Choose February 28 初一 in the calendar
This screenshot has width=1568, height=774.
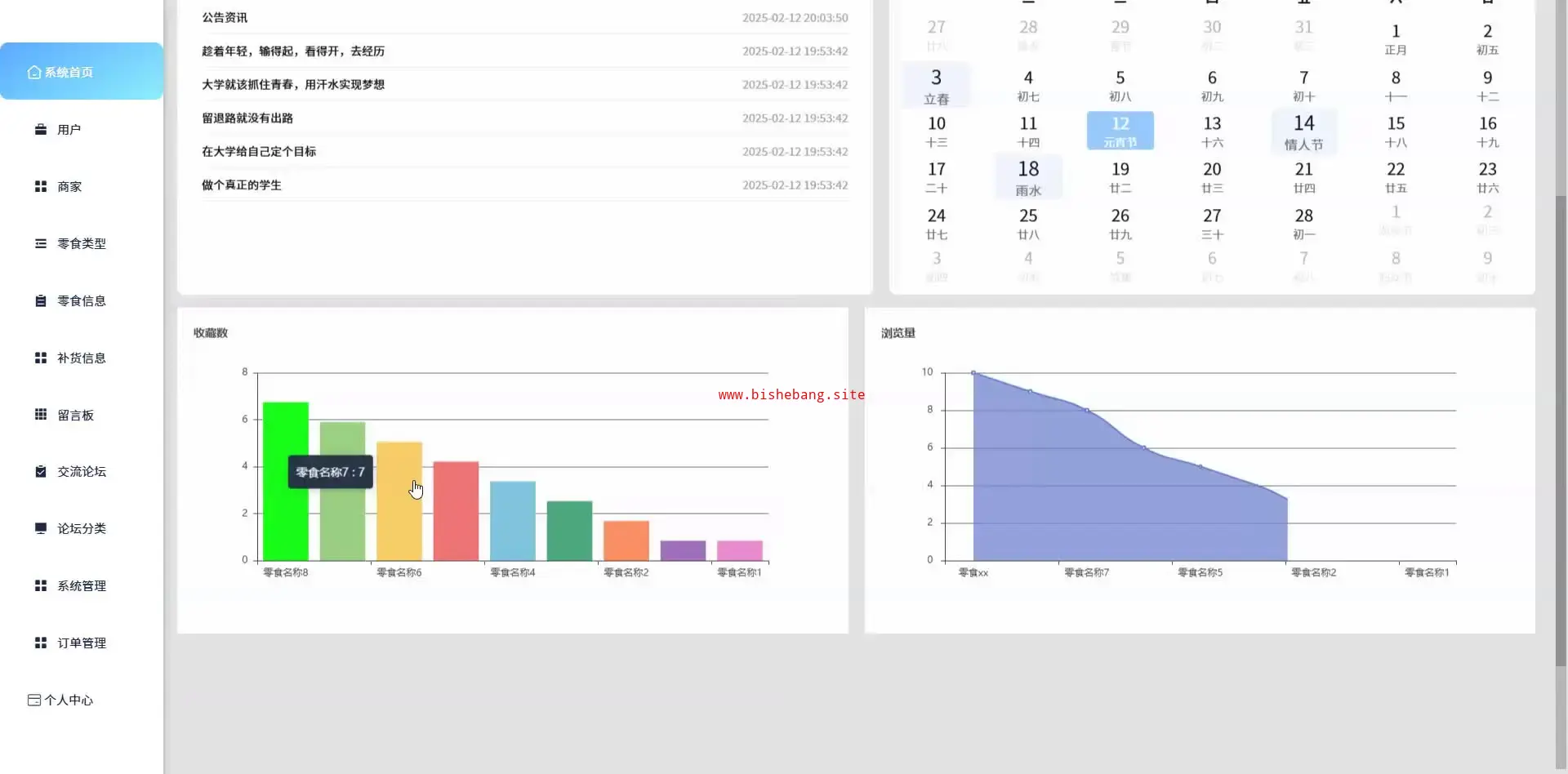click(x=1304, y=223)
